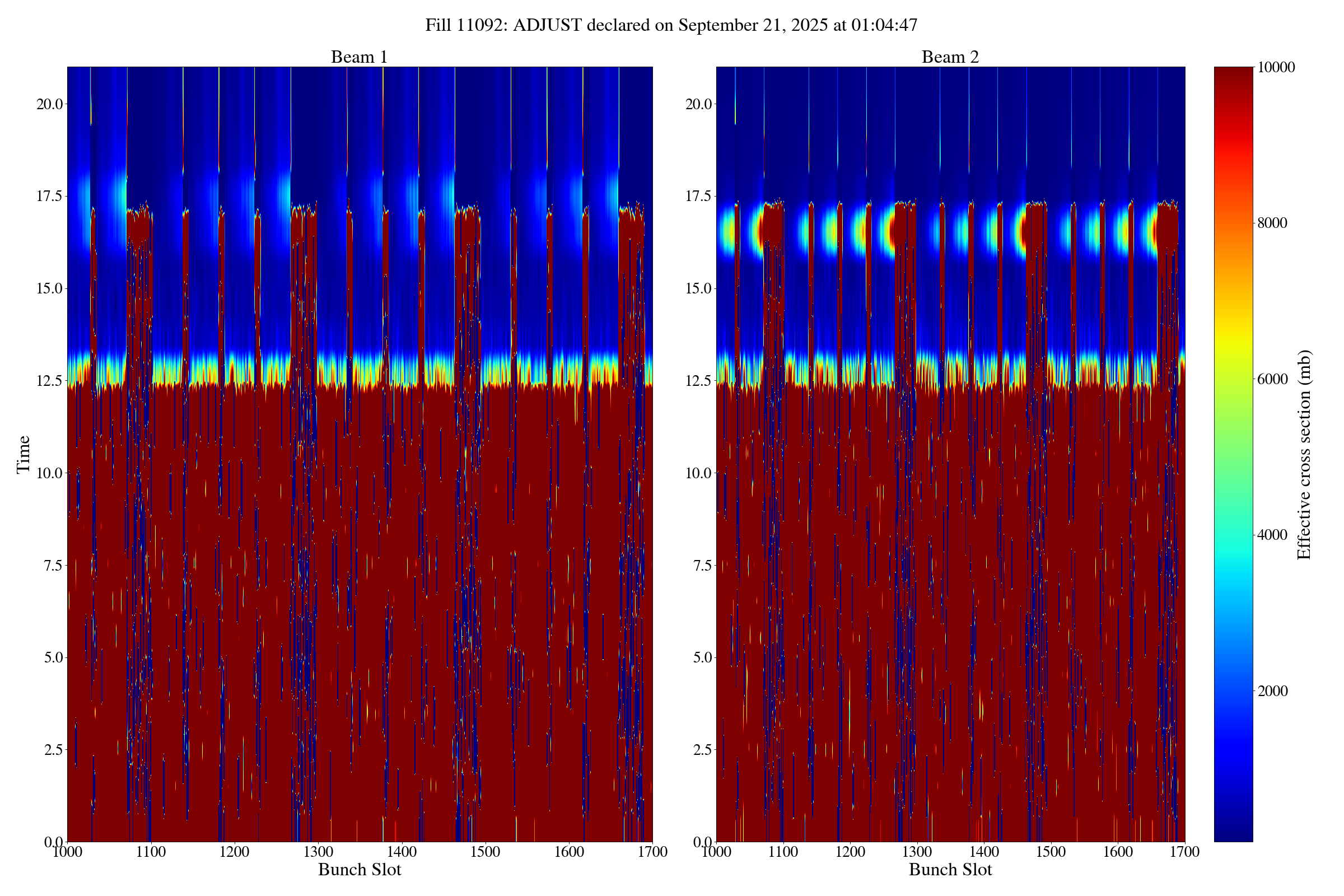
Task: Click the dark red top of colorbar
Action: coord(1233,77)
